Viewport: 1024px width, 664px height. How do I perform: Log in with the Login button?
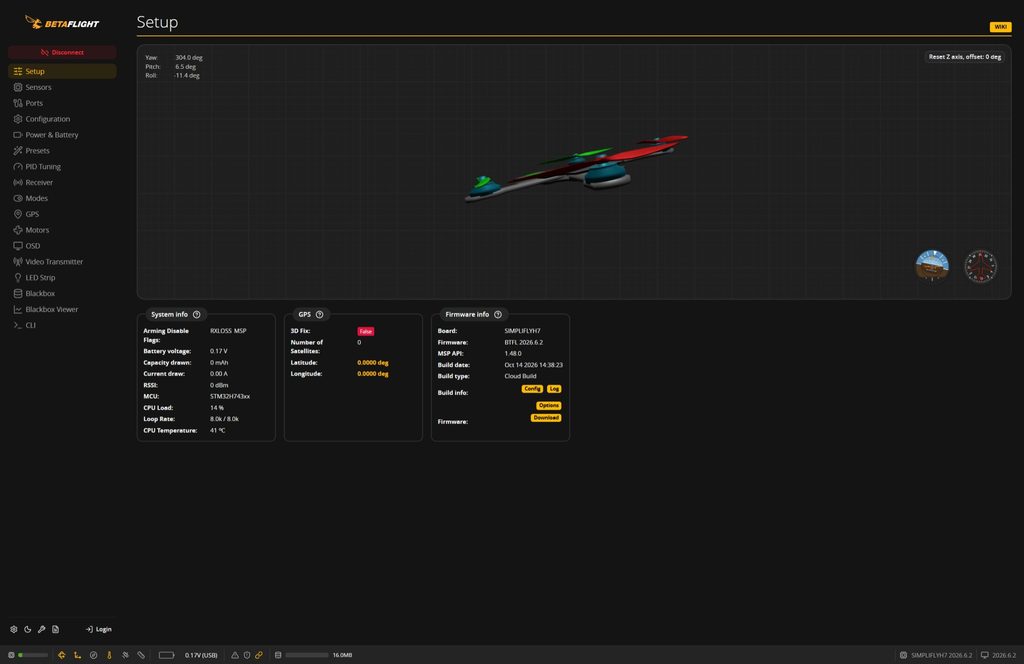click(x=99, y=629)
